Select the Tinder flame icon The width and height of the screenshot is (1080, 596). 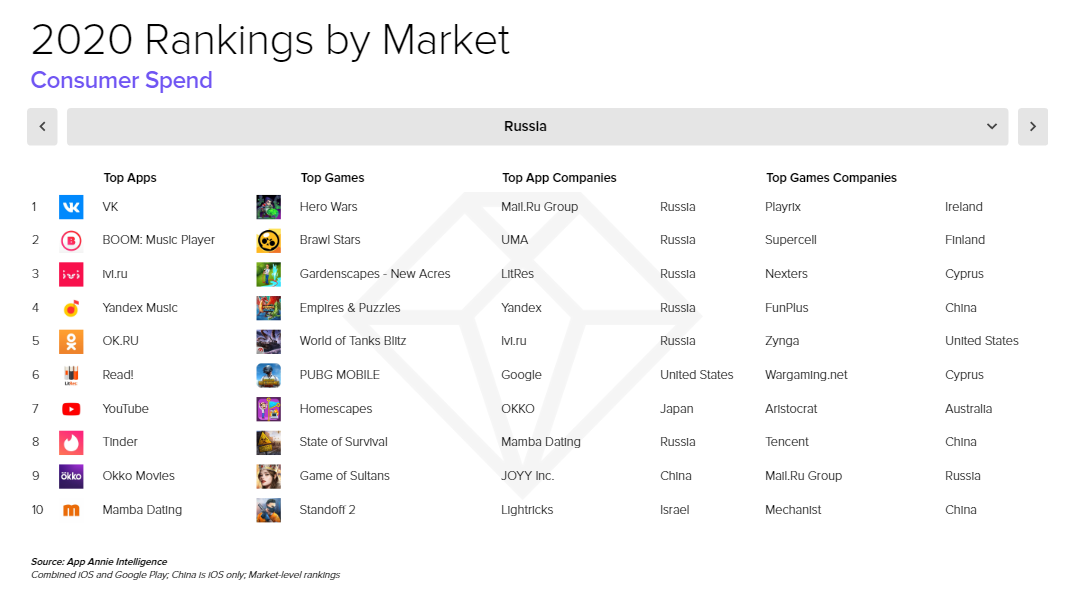[x=71, y=442]
